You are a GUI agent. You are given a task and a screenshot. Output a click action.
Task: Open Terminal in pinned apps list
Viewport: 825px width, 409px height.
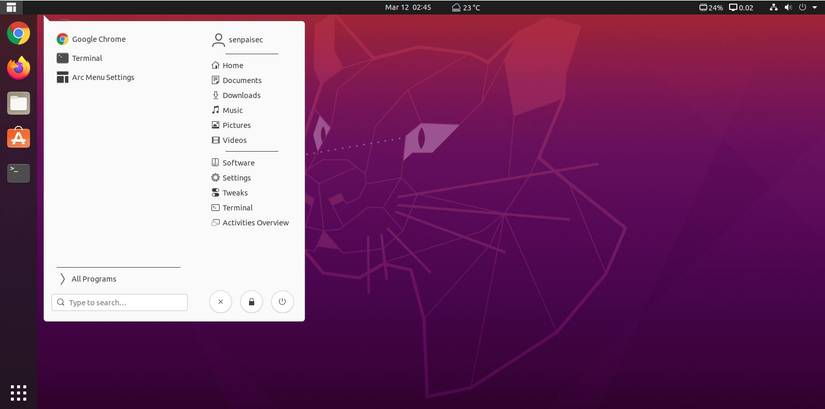pos(79,58)
